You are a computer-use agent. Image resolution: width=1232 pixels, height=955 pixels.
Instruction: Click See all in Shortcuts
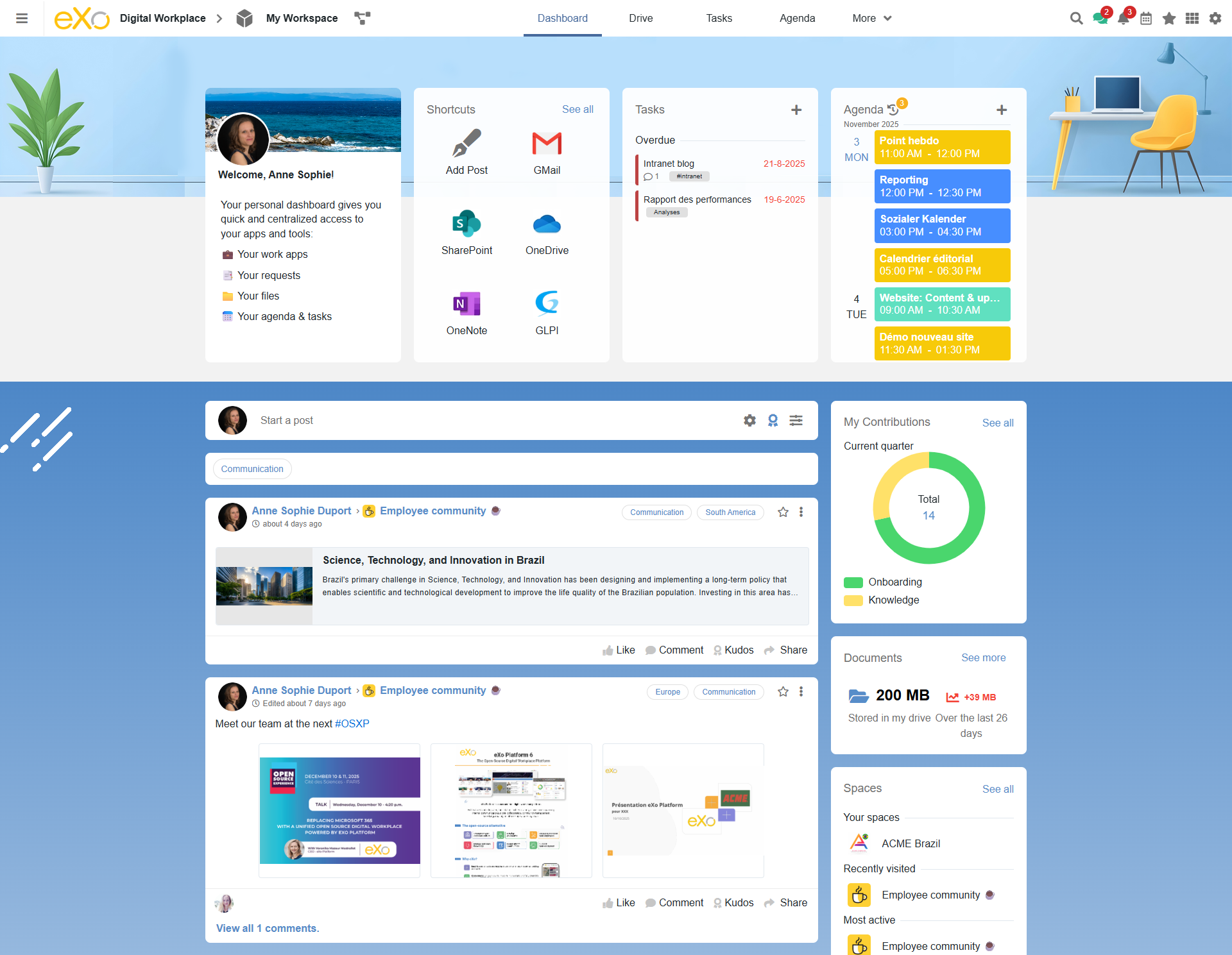[577, 109]
